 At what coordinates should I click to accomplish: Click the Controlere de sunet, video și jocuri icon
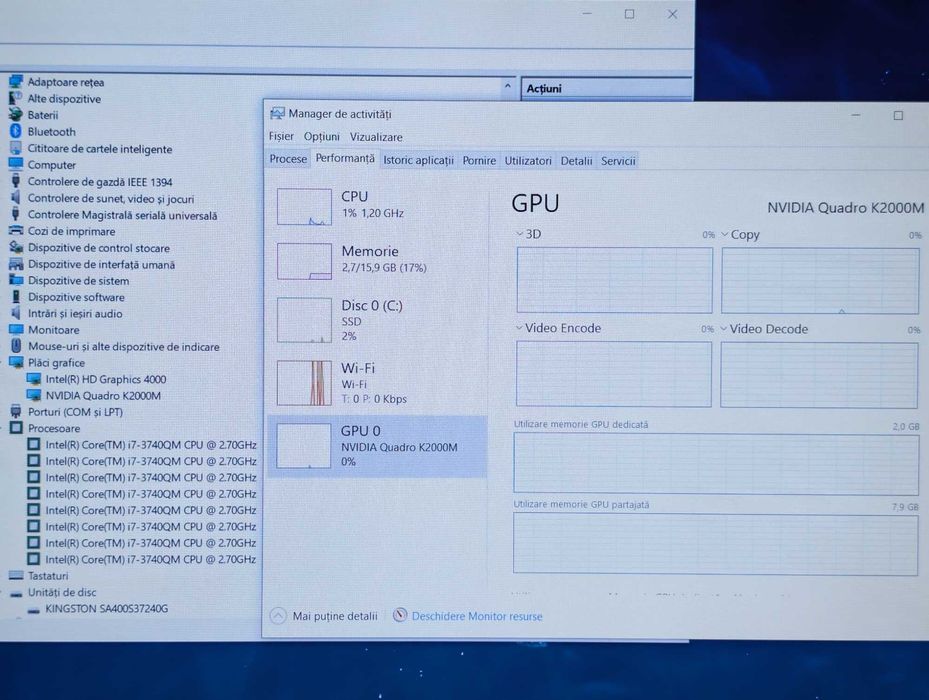click(16, 197)
